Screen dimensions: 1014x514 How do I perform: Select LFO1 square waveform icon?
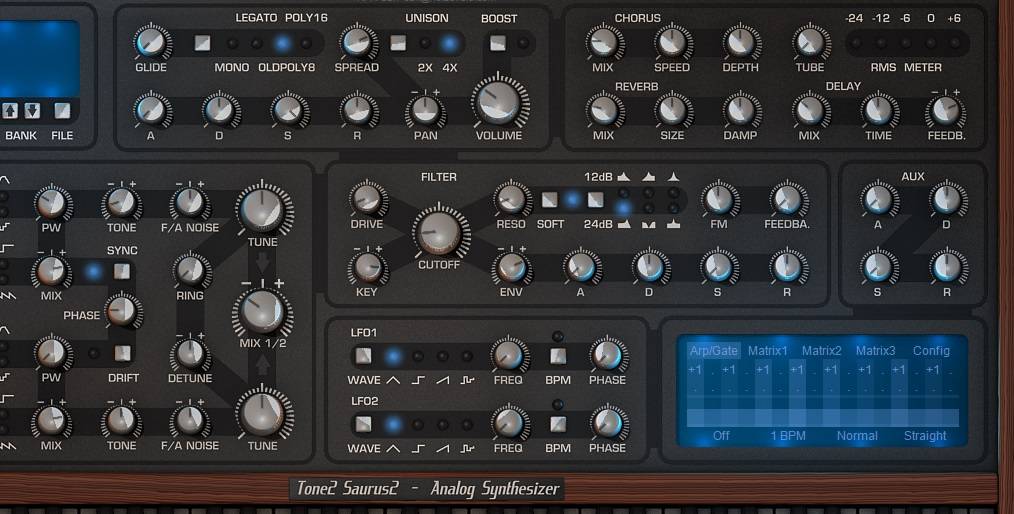pos(418,380)
